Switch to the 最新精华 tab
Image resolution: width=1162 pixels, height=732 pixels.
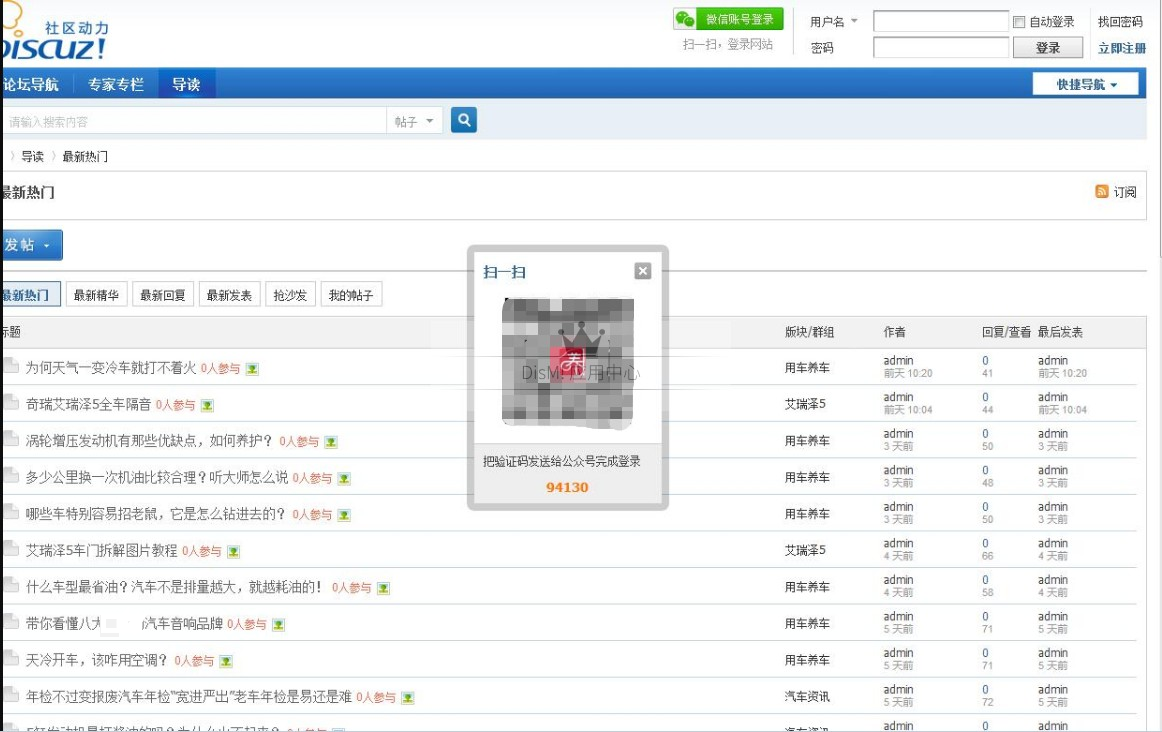pos(96,295)
